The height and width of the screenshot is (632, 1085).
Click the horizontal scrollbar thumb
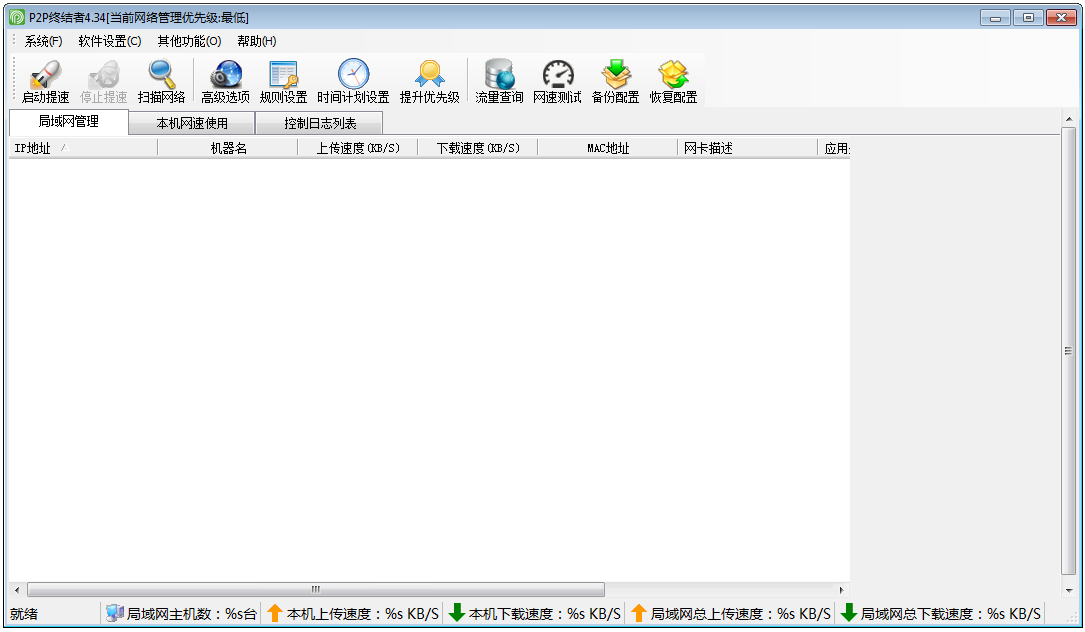316,590
